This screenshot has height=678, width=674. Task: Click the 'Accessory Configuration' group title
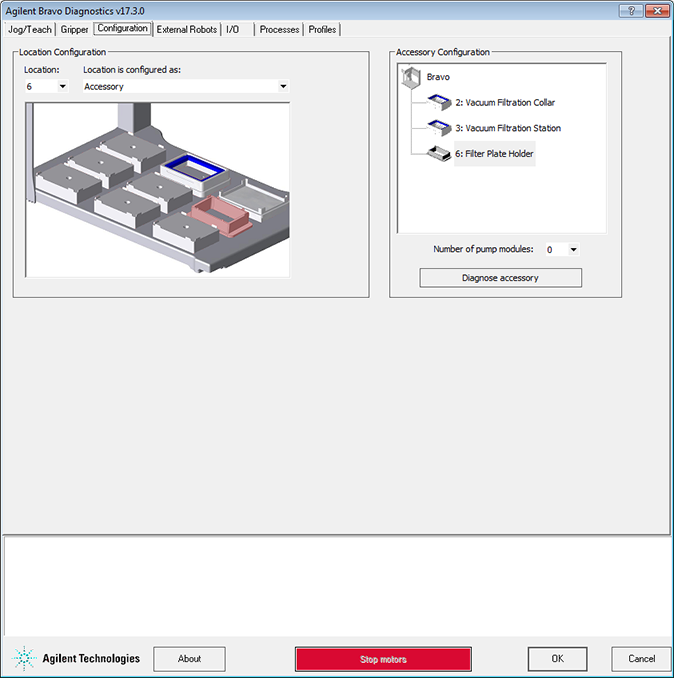(443, 52)
